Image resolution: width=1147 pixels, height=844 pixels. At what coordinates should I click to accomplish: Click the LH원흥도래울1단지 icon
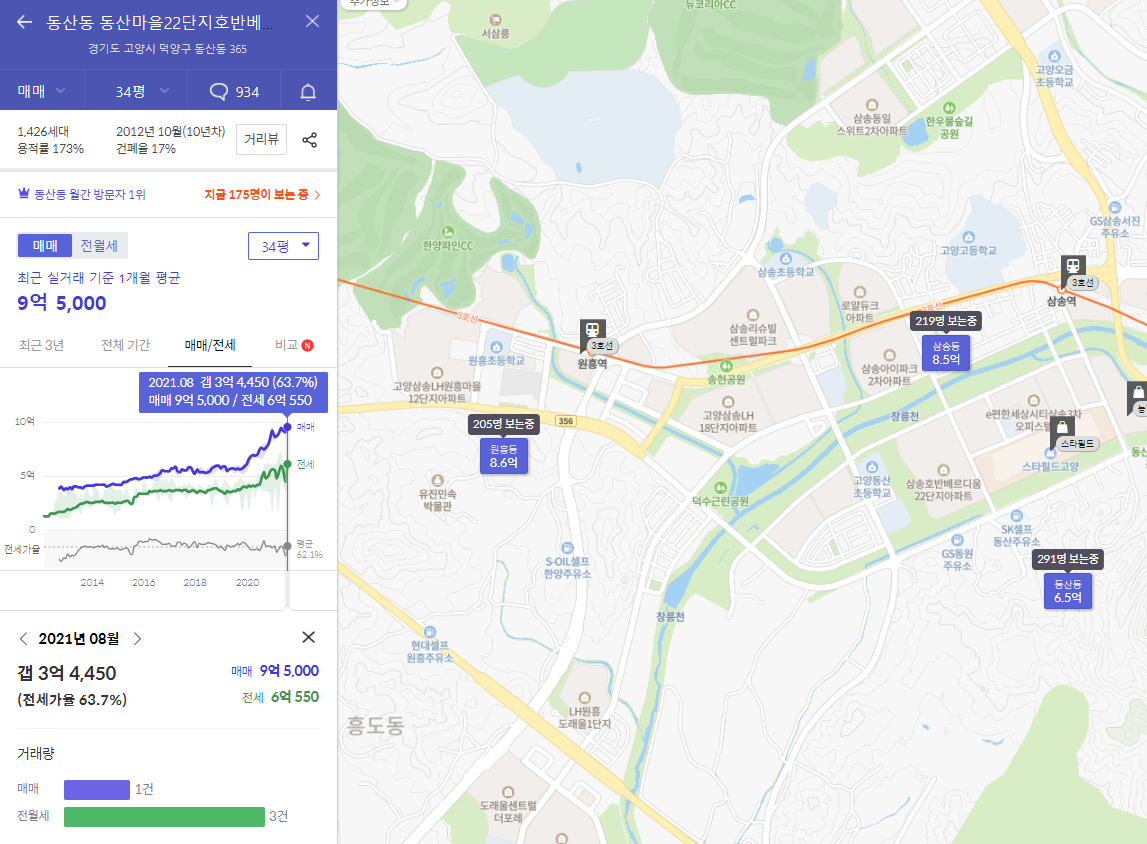pos(584,698)
